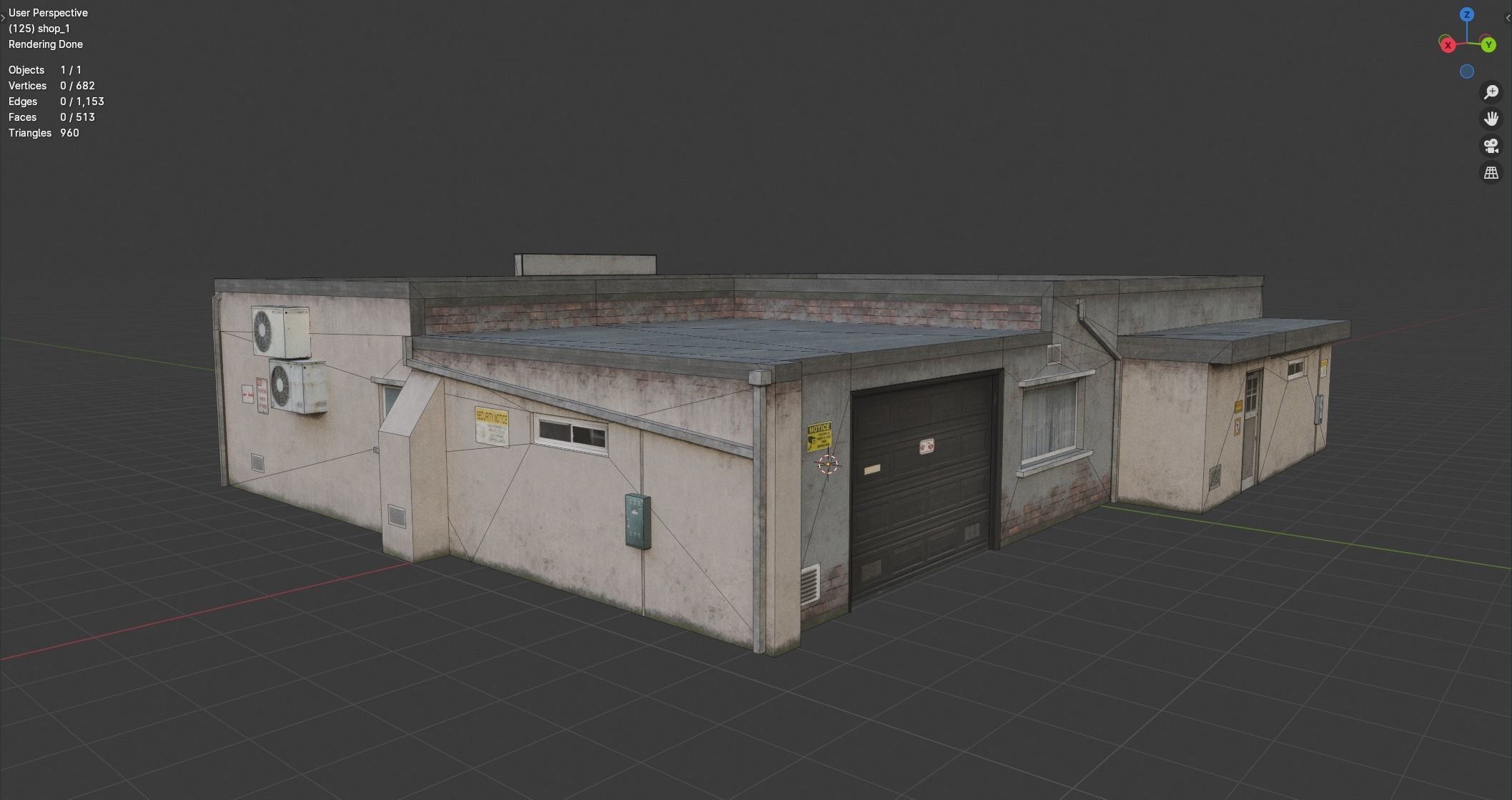The width and height of the screenshot is (1512, 800).
Task: Click the Triangles '960' statistic
Action: click(69, 133)
